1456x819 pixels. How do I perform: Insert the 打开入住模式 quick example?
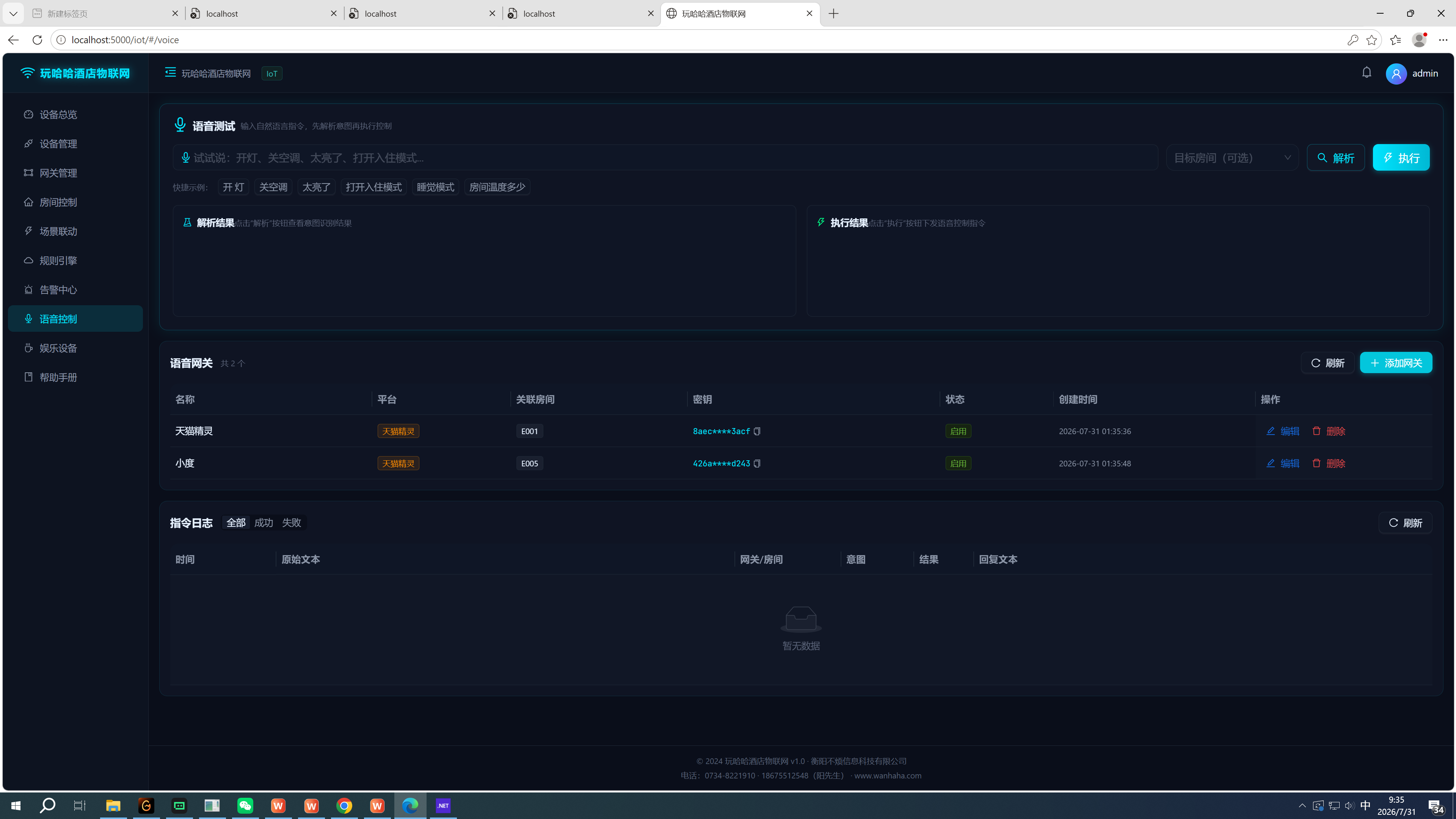[373, 187]
